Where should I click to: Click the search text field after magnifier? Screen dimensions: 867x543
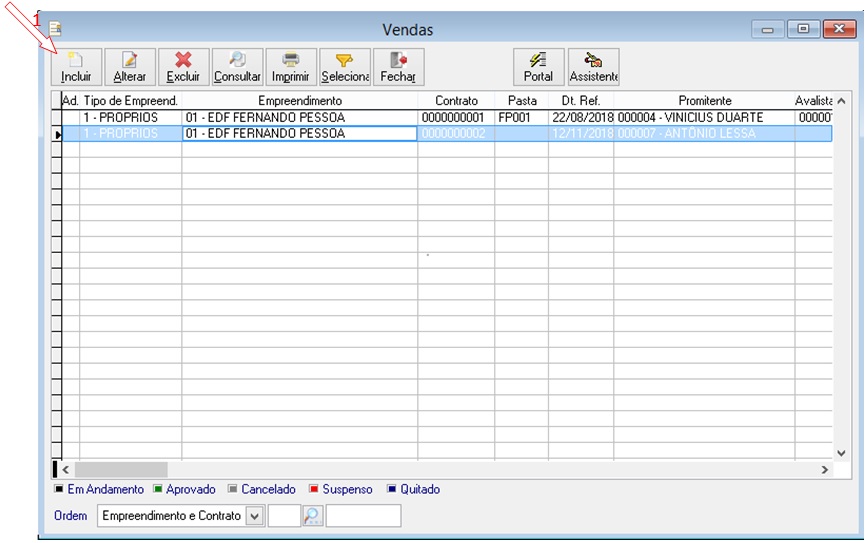[363, 516]
